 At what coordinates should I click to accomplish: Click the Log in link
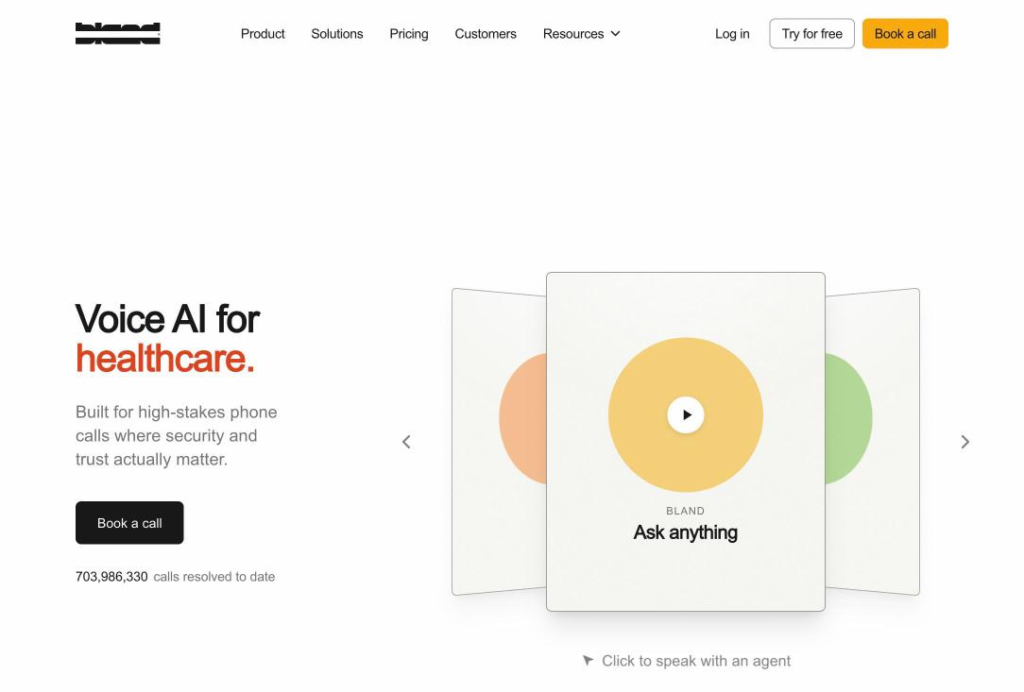tap(732, 34)
